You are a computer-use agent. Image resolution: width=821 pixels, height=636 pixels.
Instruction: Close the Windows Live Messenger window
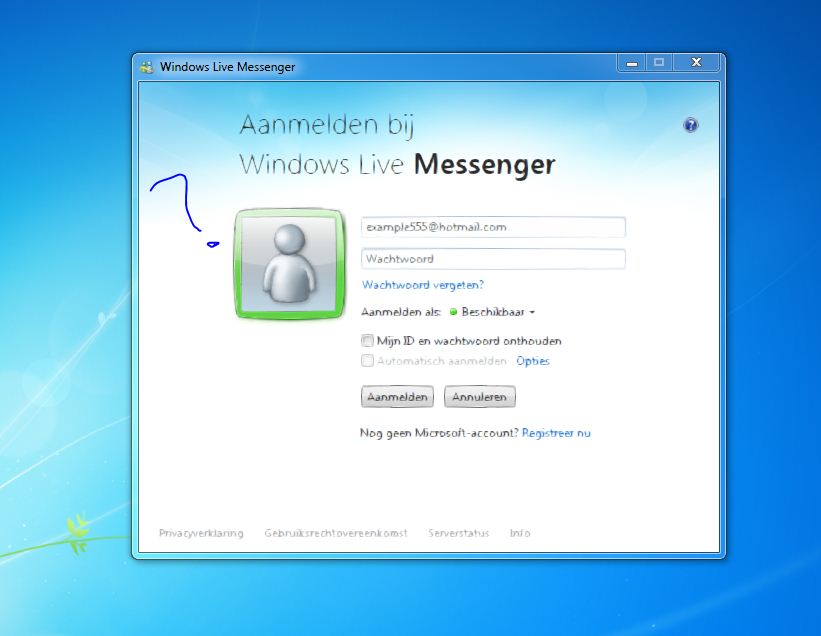[696, 63]
